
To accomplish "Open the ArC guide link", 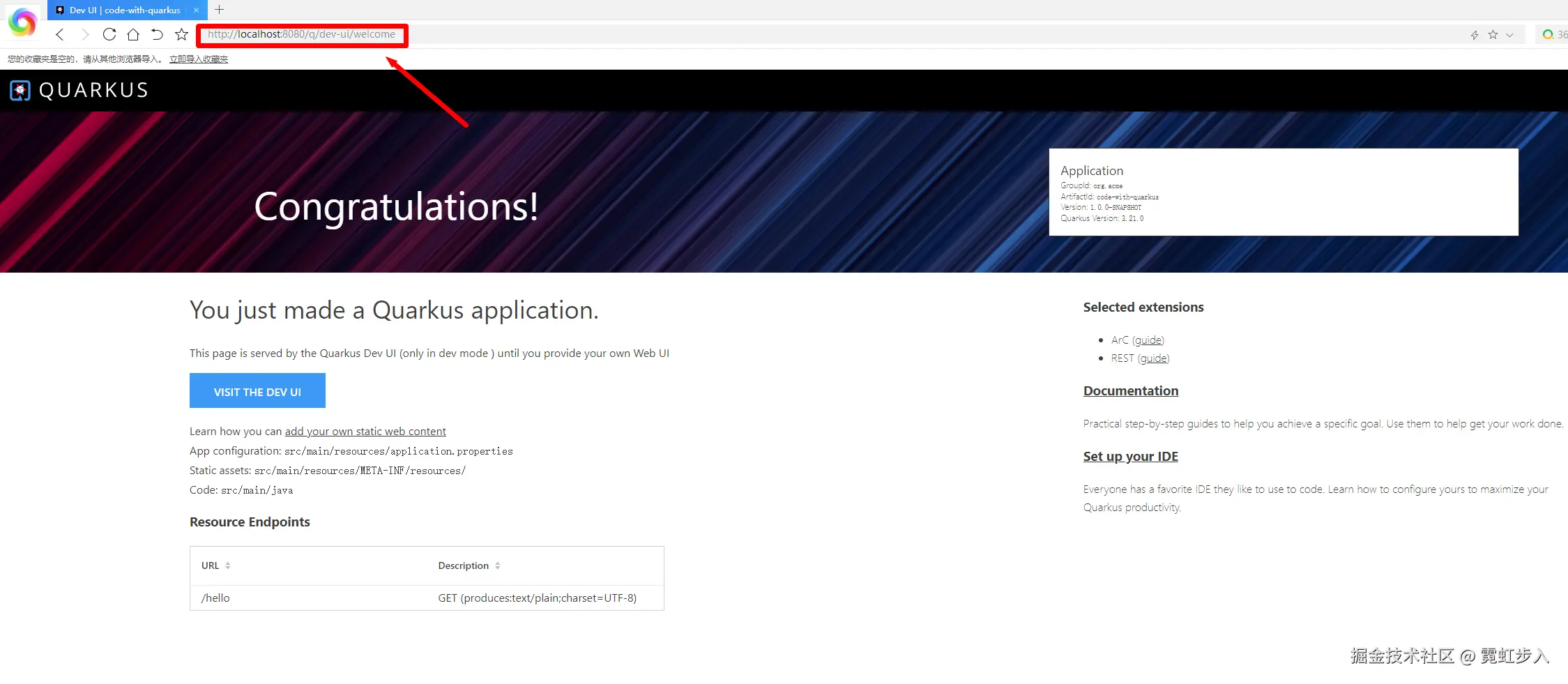I will pos(1148,340).
